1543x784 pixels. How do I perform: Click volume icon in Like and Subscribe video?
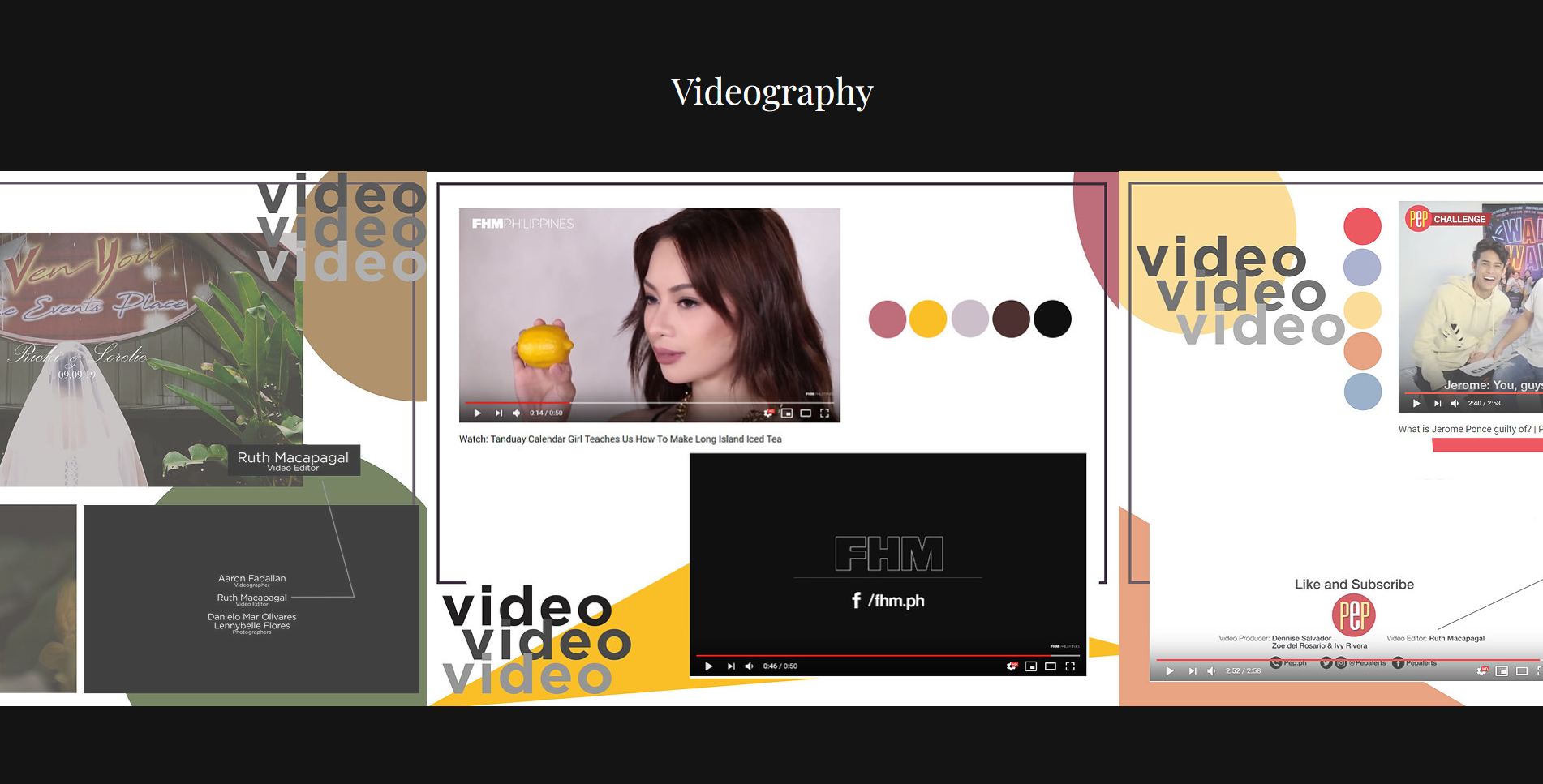click(1211, 671)
